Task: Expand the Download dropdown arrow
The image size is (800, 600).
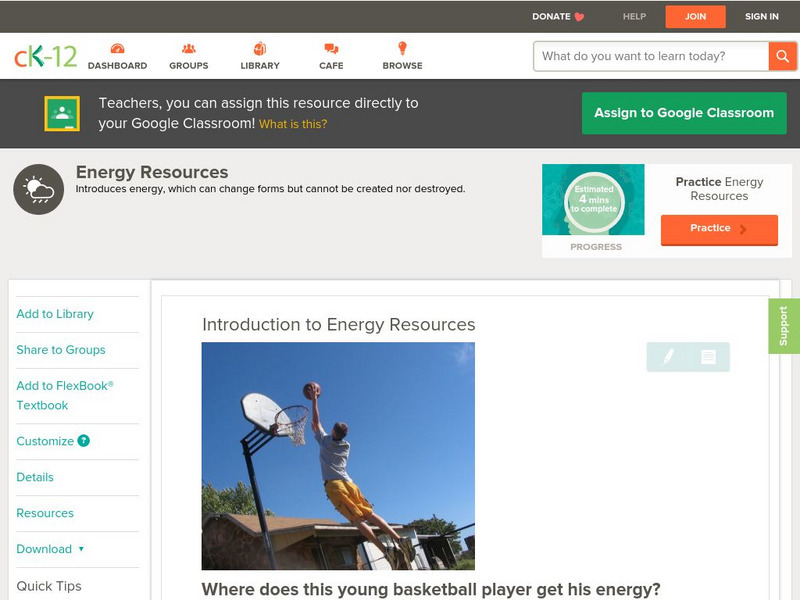Action: click(x=81, y=549)
